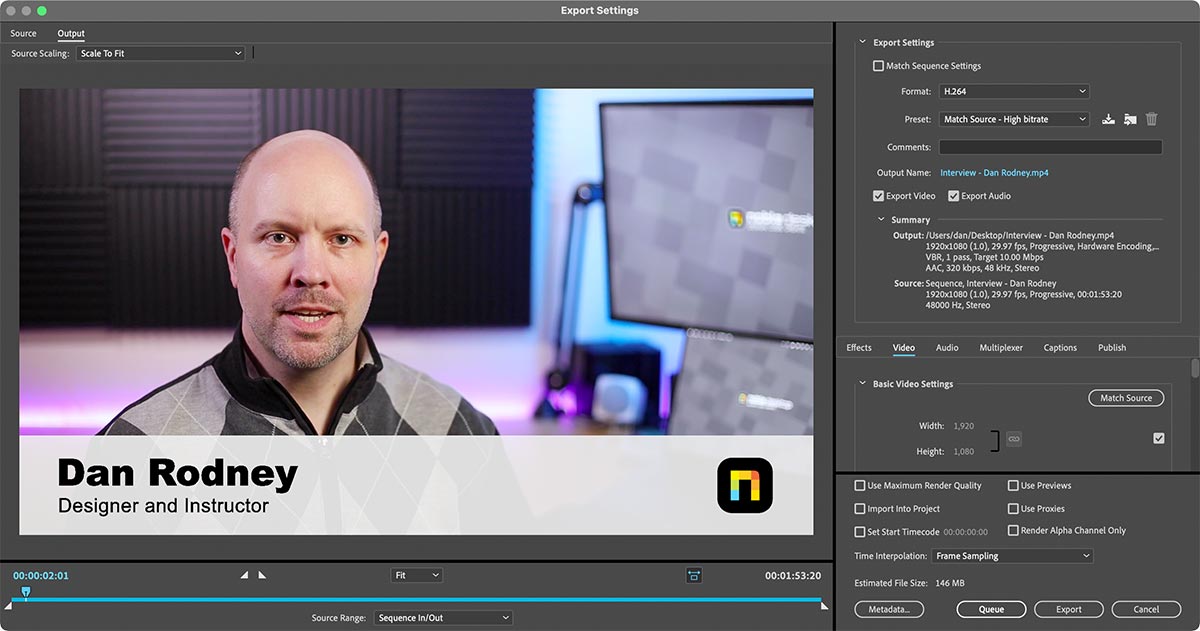Click the Queue button

coord(991,609)
